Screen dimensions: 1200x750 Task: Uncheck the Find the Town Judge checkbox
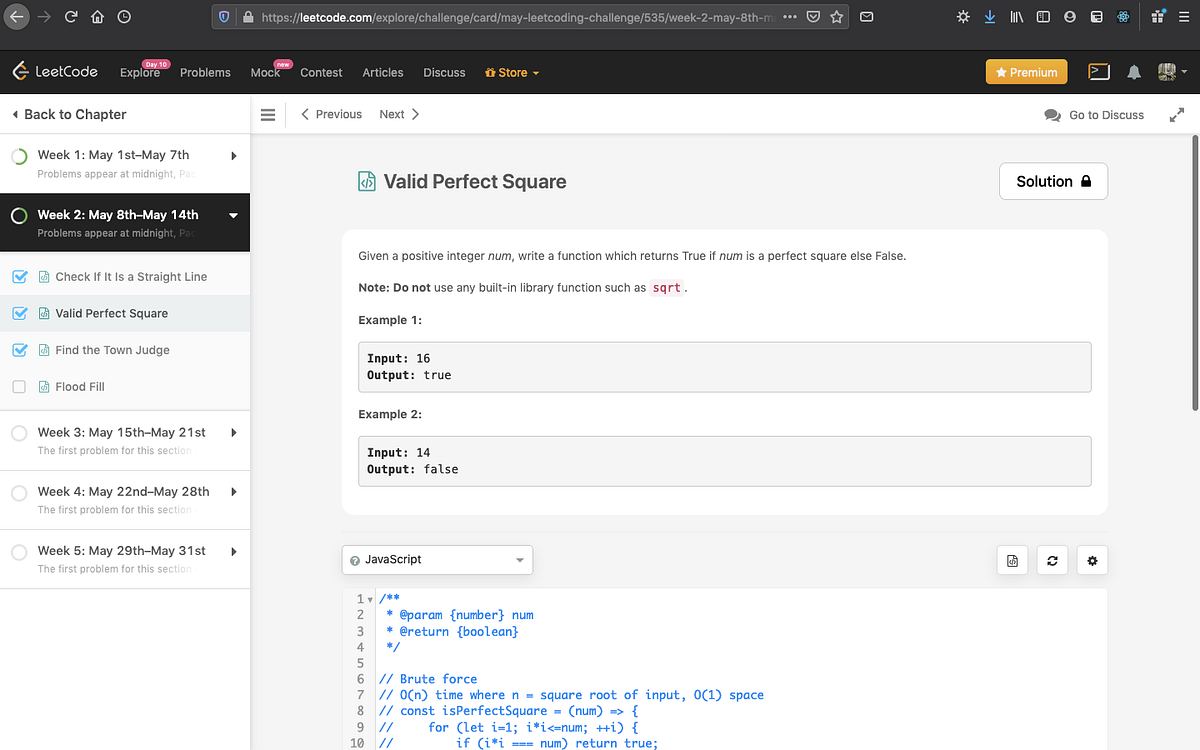point(19,350)
